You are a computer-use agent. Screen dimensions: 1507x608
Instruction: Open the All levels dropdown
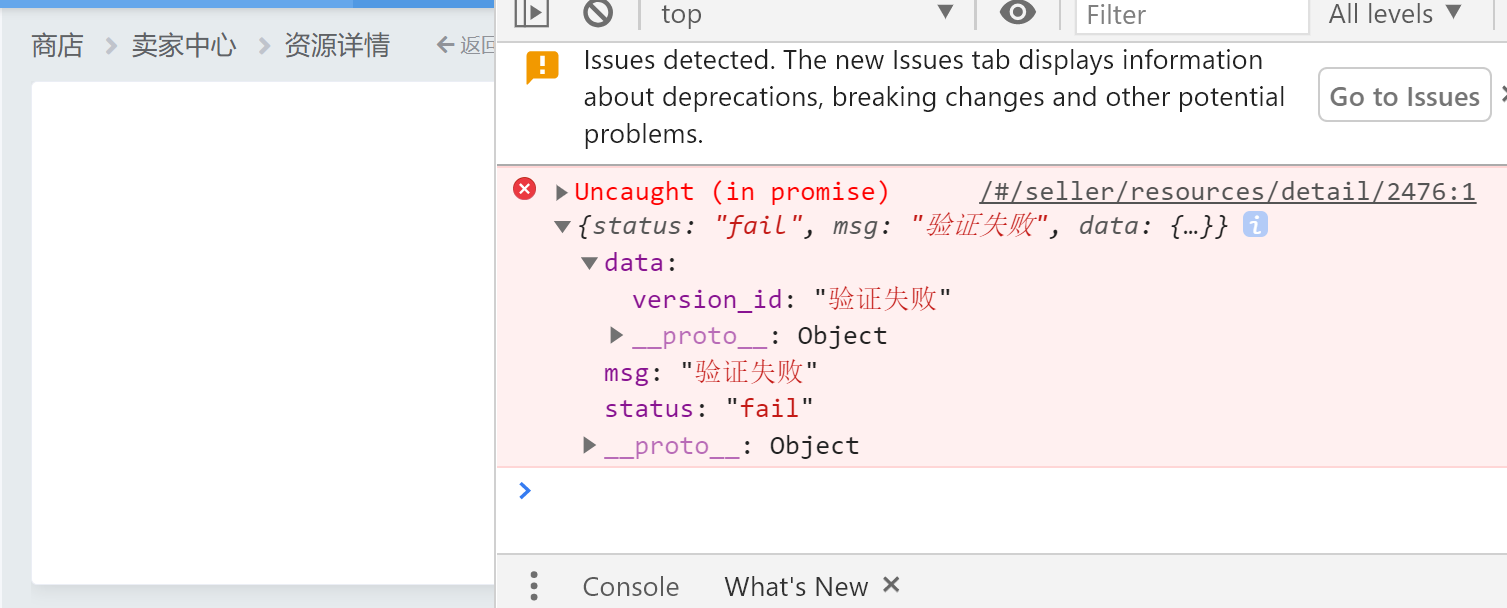click(1395, 14)
